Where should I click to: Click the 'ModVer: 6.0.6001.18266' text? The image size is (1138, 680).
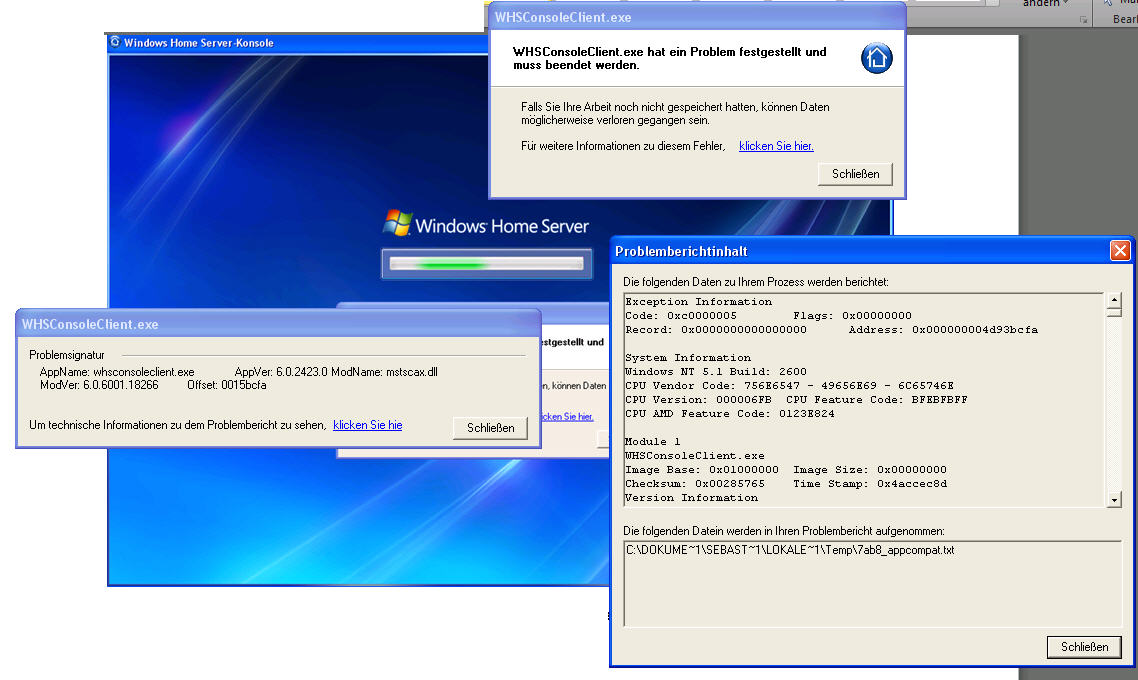(99, 385)
